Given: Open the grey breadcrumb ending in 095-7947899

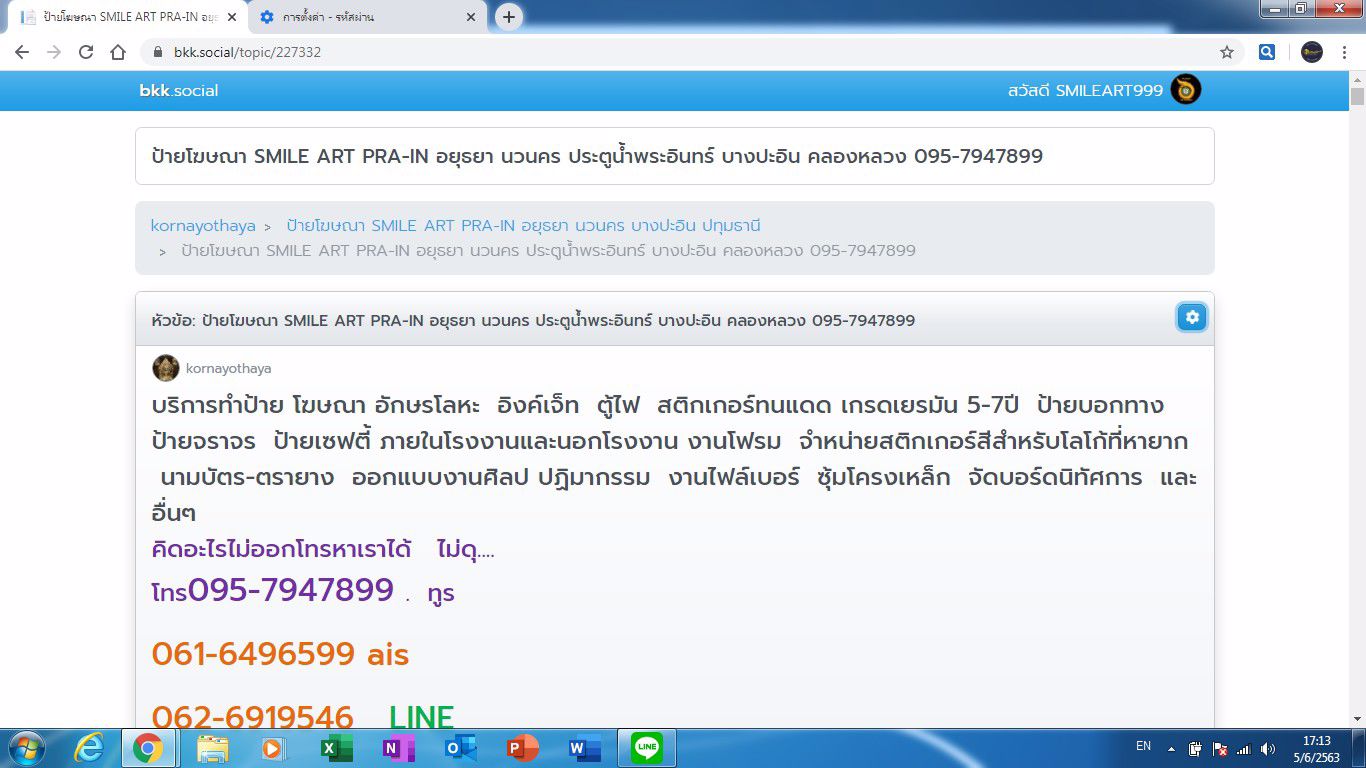Looking at the screenshot, I should pyautogui.click(x=548, y=250).
